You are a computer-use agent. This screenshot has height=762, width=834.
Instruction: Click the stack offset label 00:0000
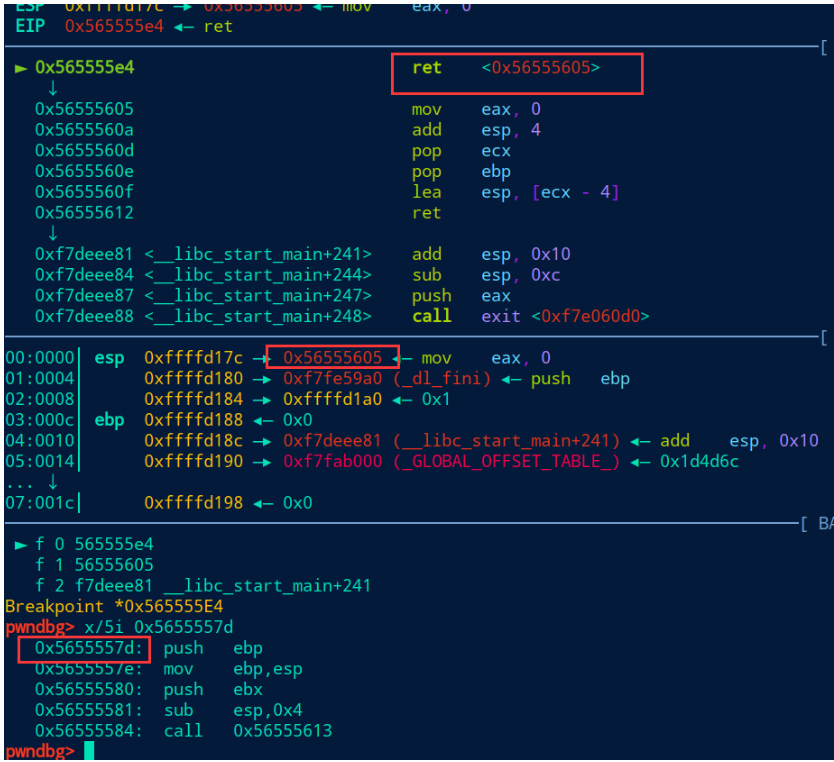[40, 358]
